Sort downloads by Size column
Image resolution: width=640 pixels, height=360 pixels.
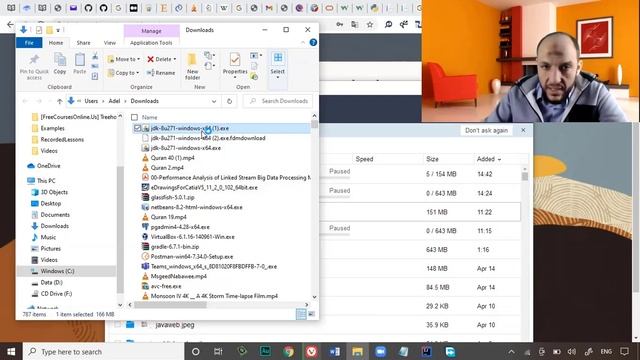[432, 159]
